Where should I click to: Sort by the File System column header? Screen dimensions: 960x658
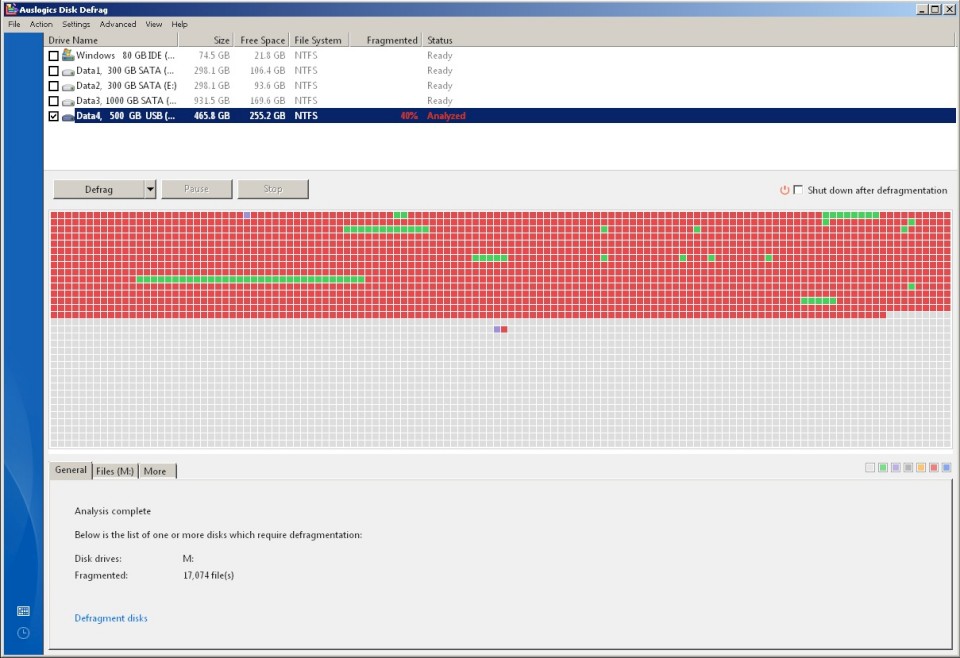[x=319, y=40]
